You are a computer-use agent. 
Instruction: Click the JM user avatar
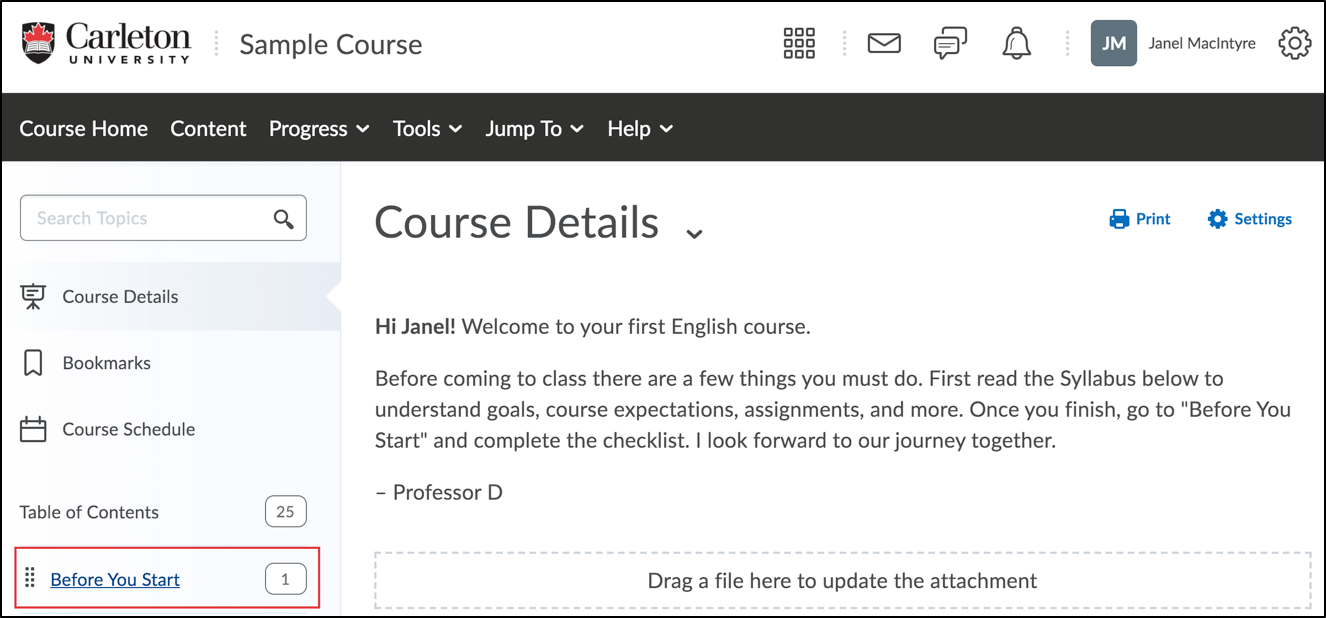coord(1113,44)
